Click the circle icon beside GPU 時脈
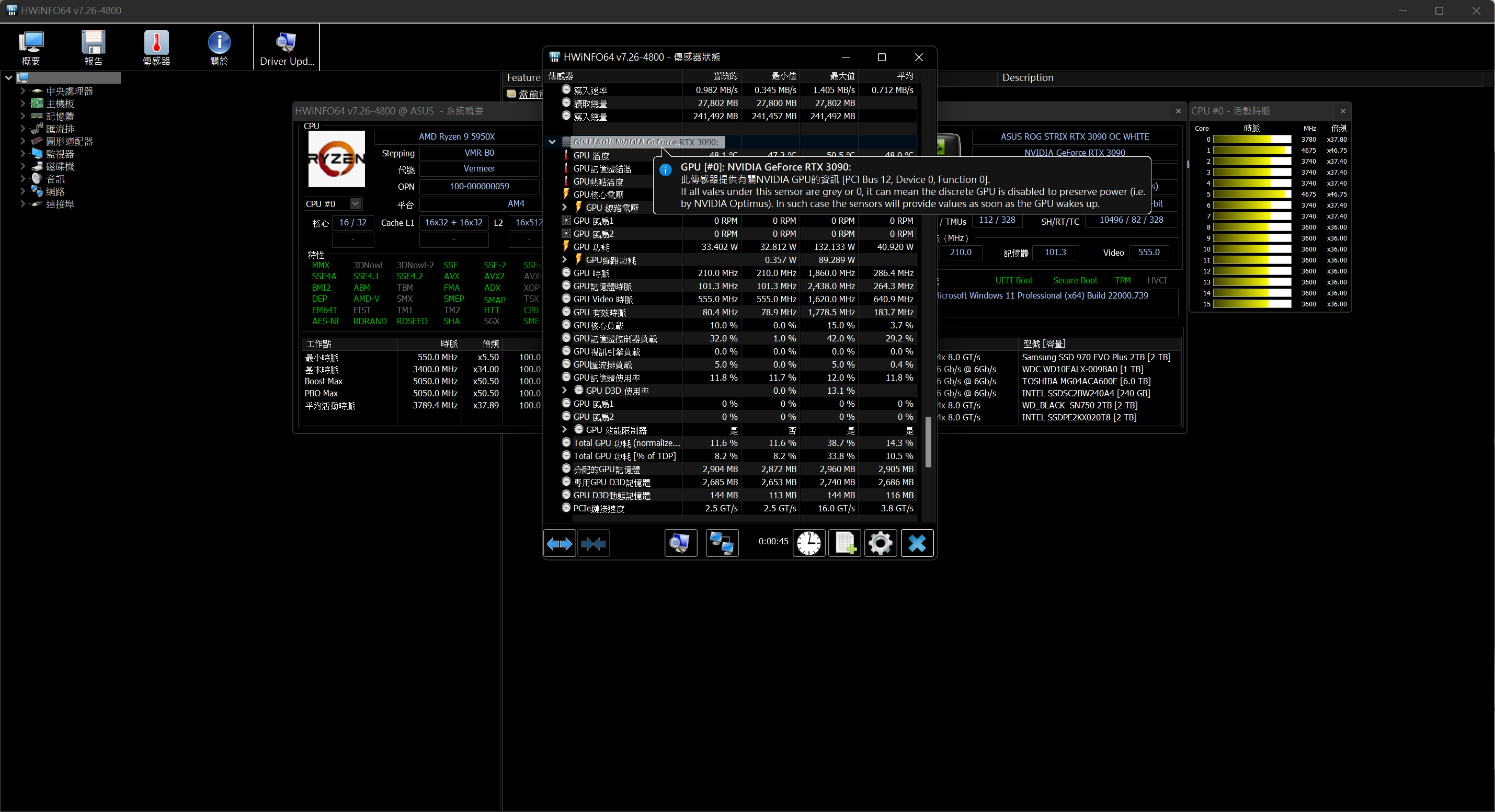The height and width of the screenshot is (812, 1495). coord(566,272)
